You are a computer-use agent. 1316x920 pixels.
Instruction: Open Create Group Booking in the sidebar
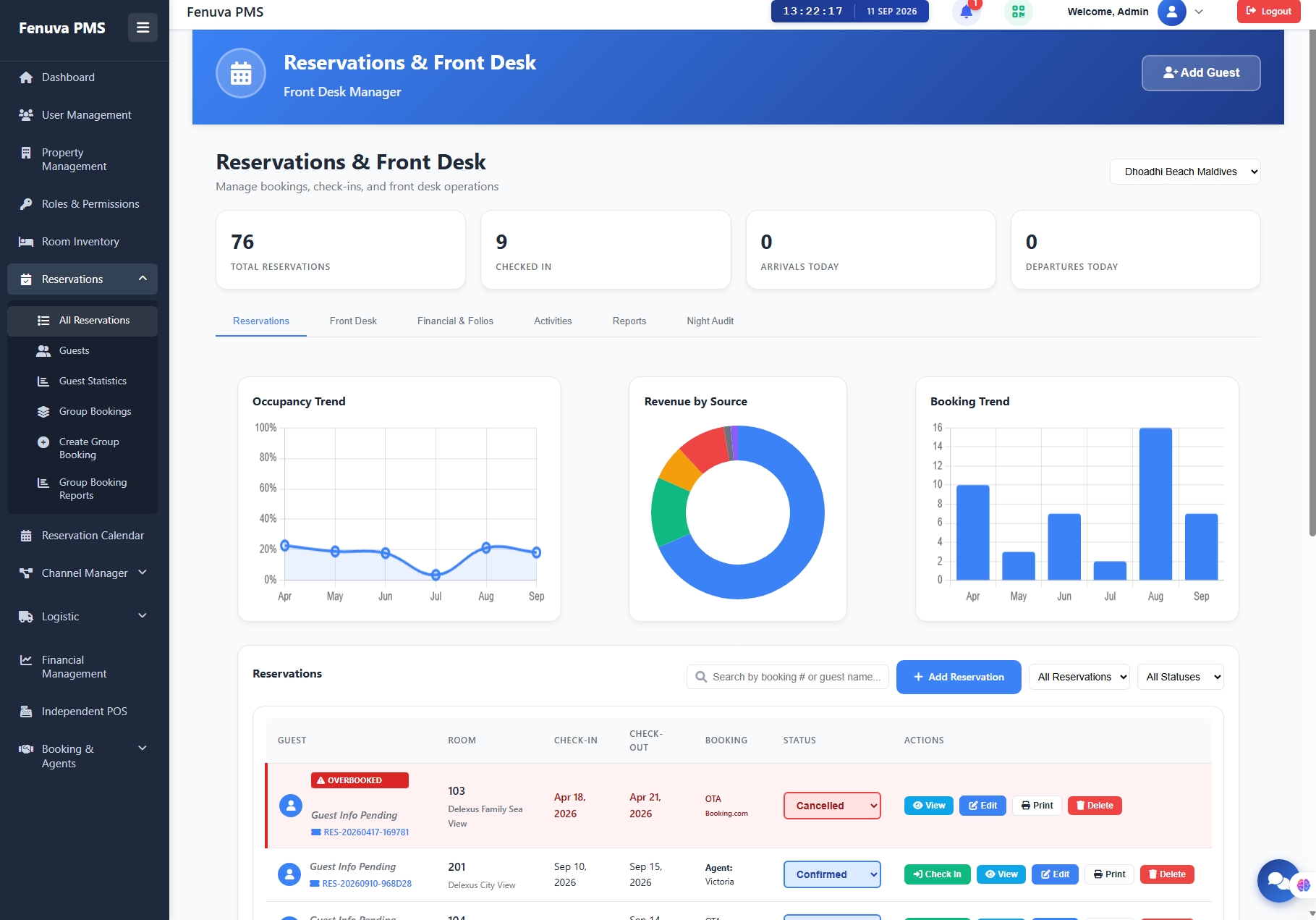pos(82,448)
